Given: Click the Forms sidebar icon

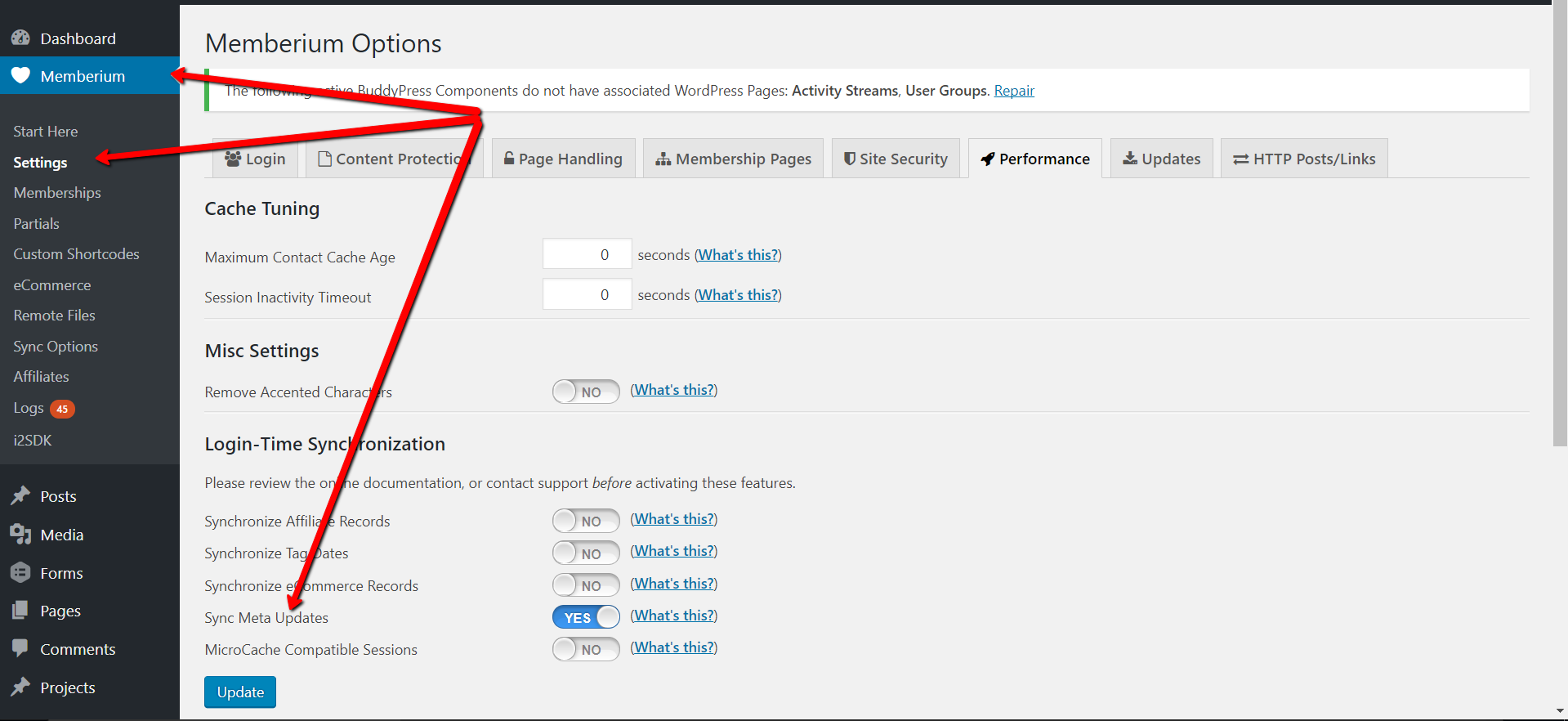Looking at the screenshot, I should [20, 573].
